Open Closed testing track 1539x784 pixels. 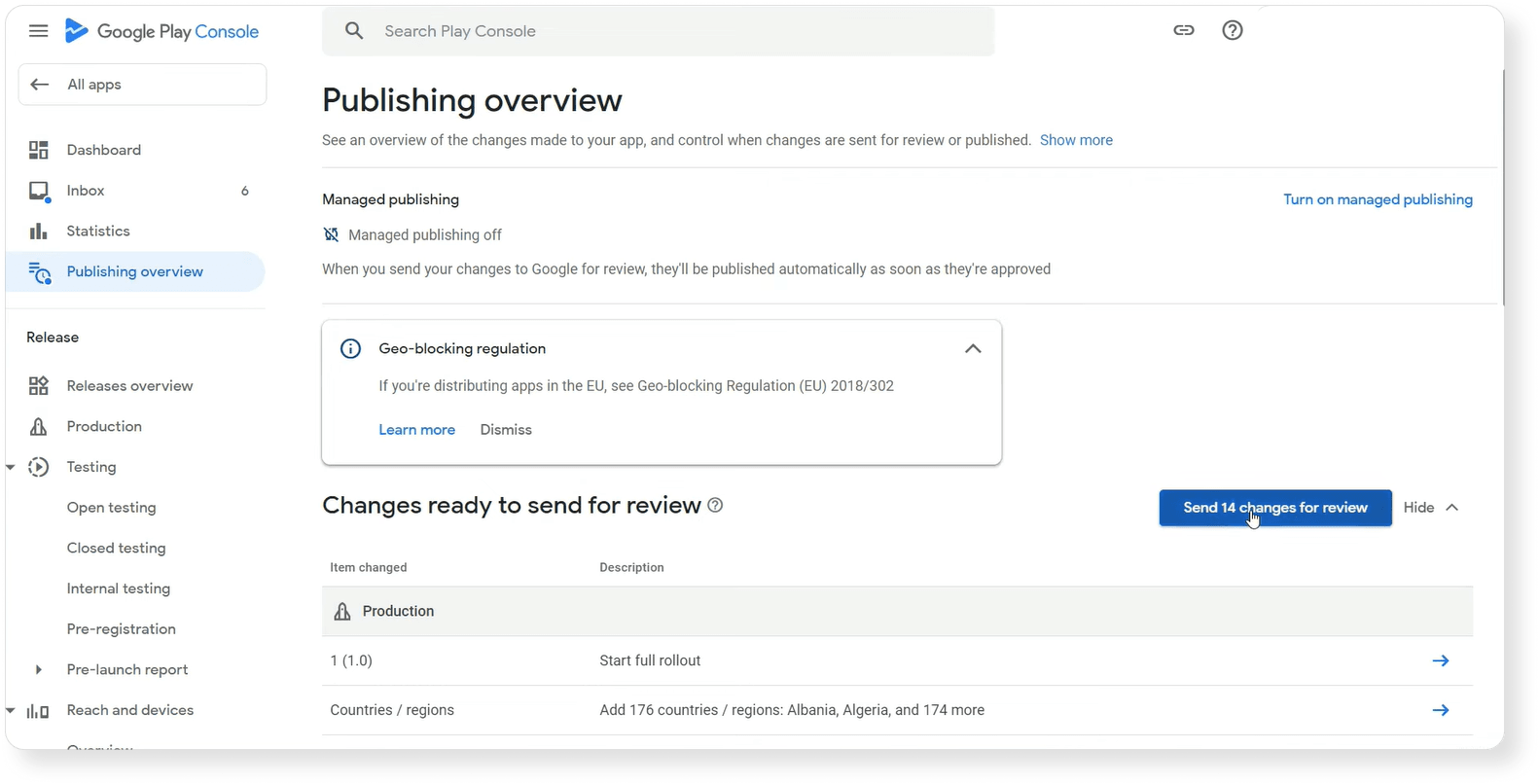116,549
